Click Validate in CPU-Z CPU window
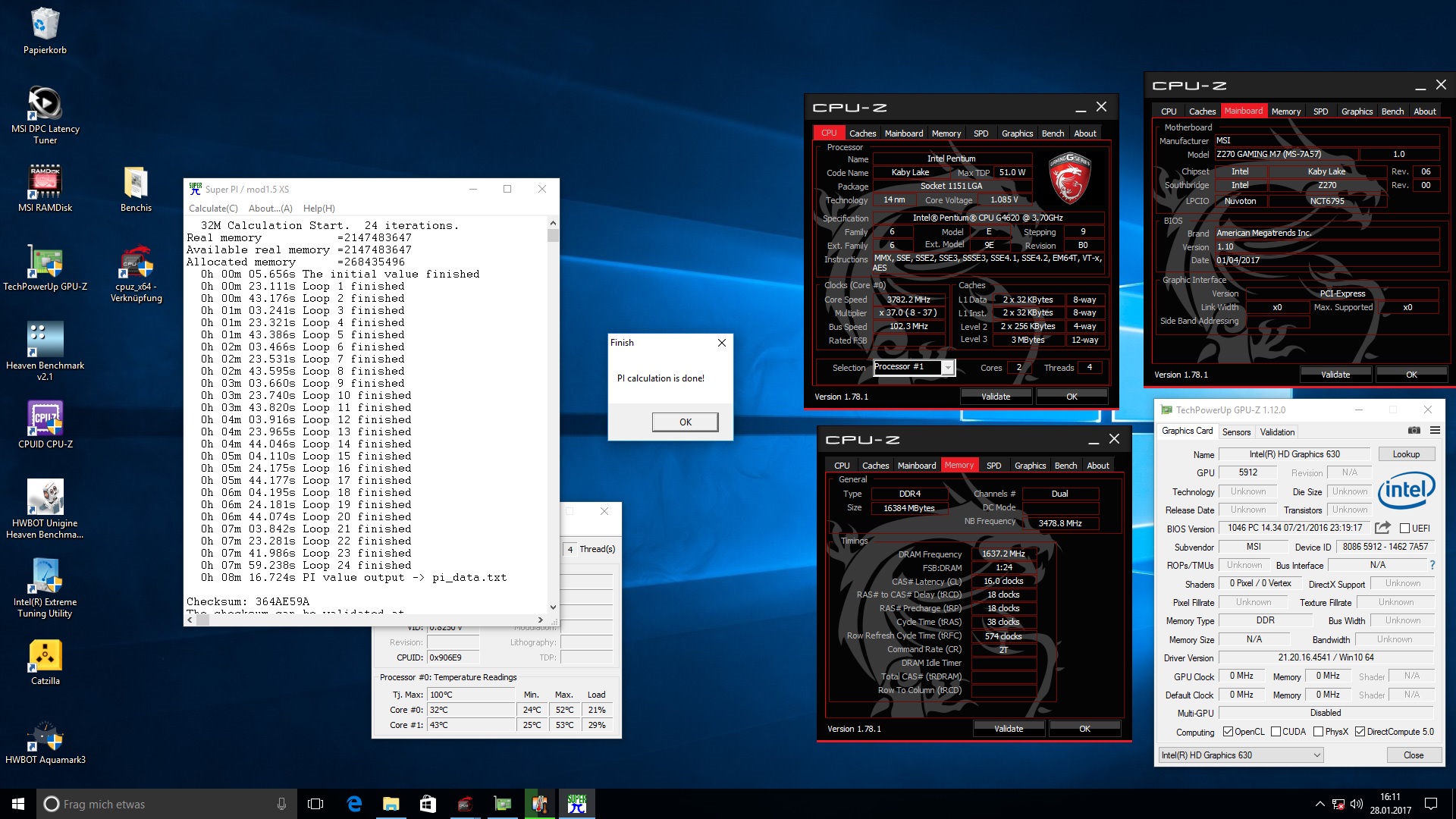 [996, 397]
